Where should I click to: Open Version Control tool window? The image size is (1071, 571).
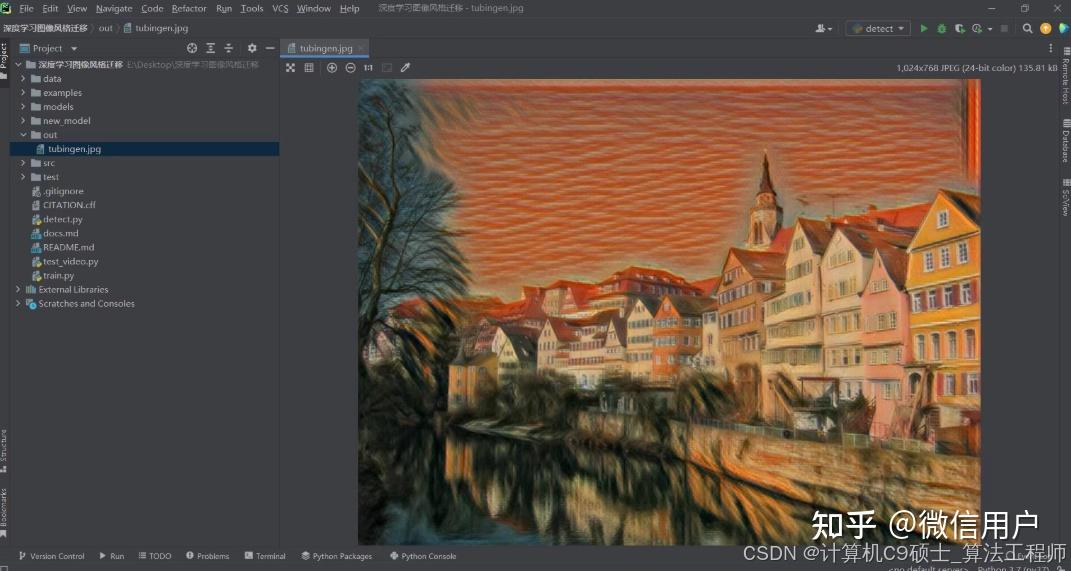[51, 556]
